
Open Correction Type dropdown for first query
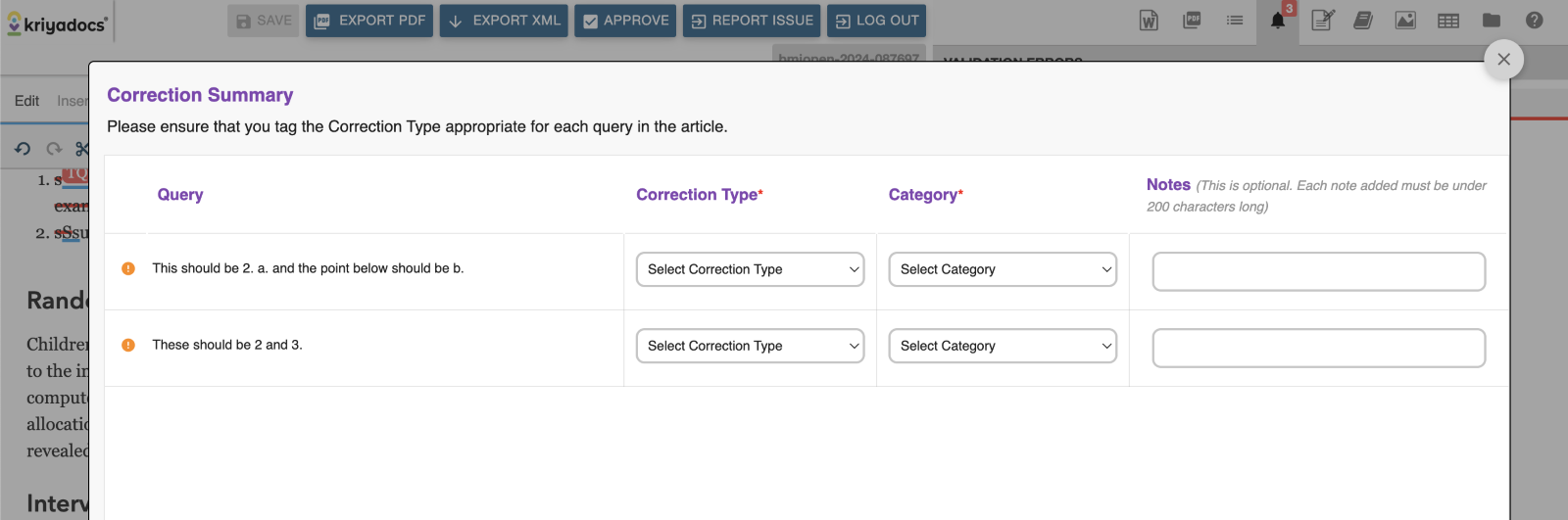751,269
